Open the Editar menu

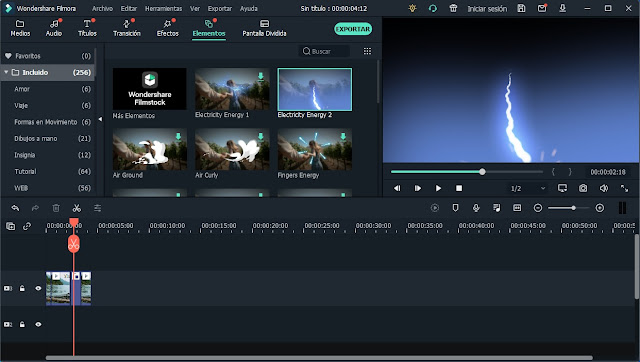click(129, 8)
